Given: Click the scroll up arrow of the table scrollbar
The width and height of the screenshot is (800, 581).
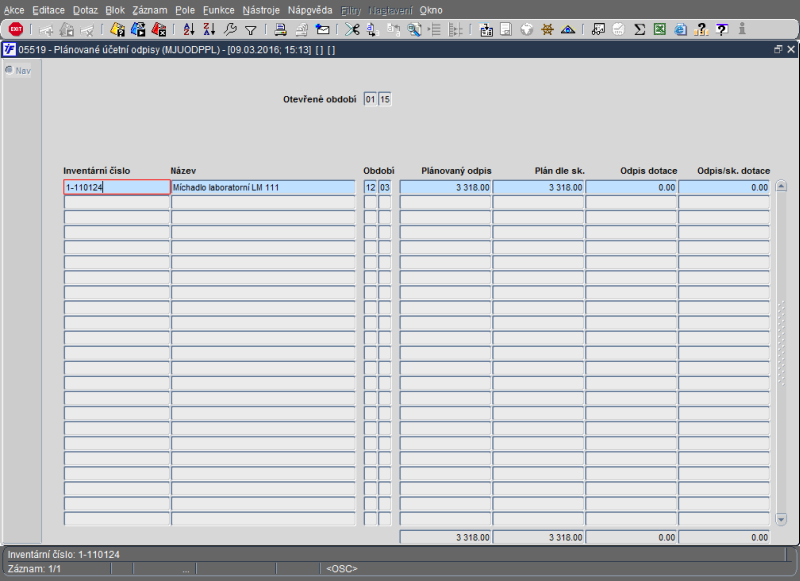Looking at the screenshot, I should (x=781, y=186).
